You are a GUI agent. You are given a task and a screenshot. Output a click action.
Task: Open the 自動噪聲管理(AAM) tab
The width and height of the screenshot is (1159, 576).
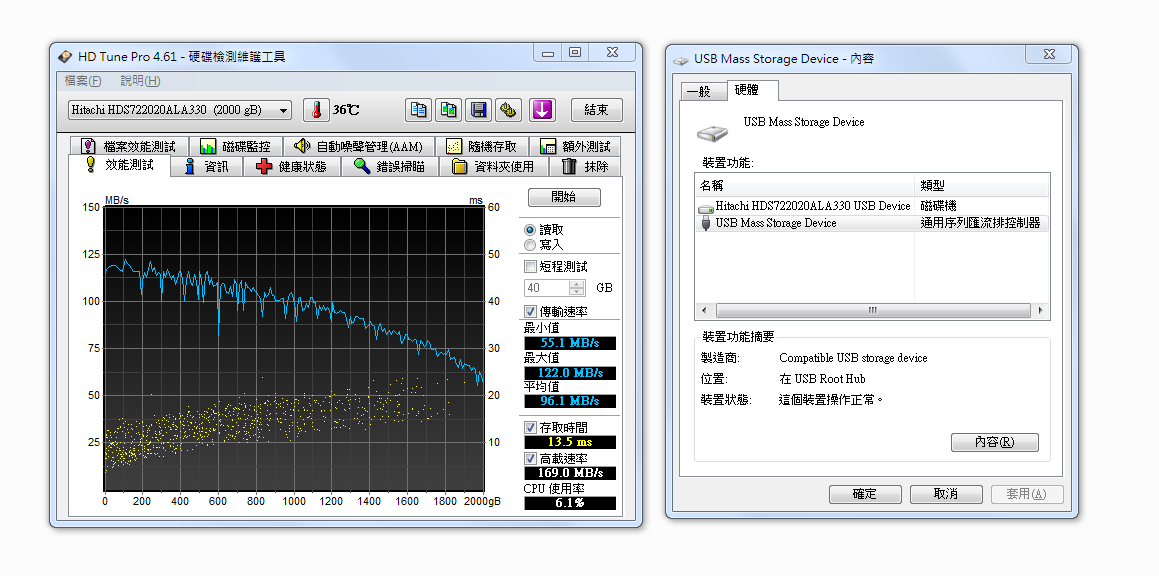pyautogui.click(x=358, y=146)
